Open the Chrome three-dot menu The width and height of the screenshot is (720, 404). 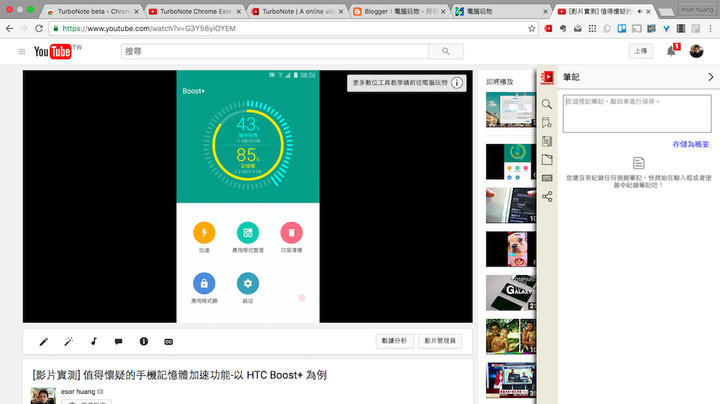710,28
